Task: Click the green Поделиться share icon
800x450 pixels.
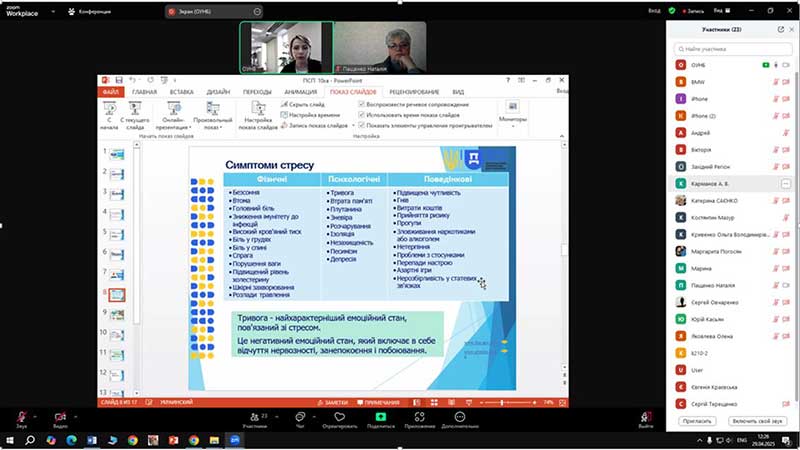Action: (380, 415)
